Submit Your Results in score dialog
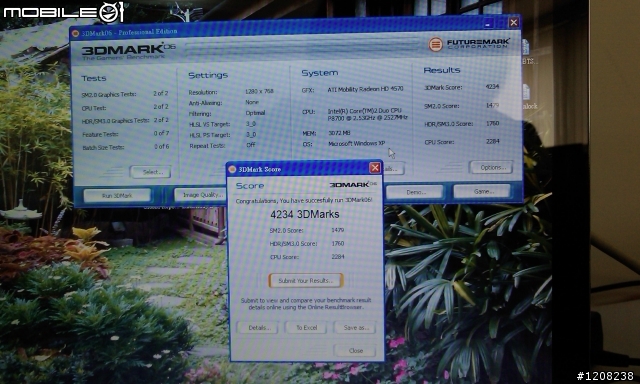640x384 pixels. coord(306,280)
